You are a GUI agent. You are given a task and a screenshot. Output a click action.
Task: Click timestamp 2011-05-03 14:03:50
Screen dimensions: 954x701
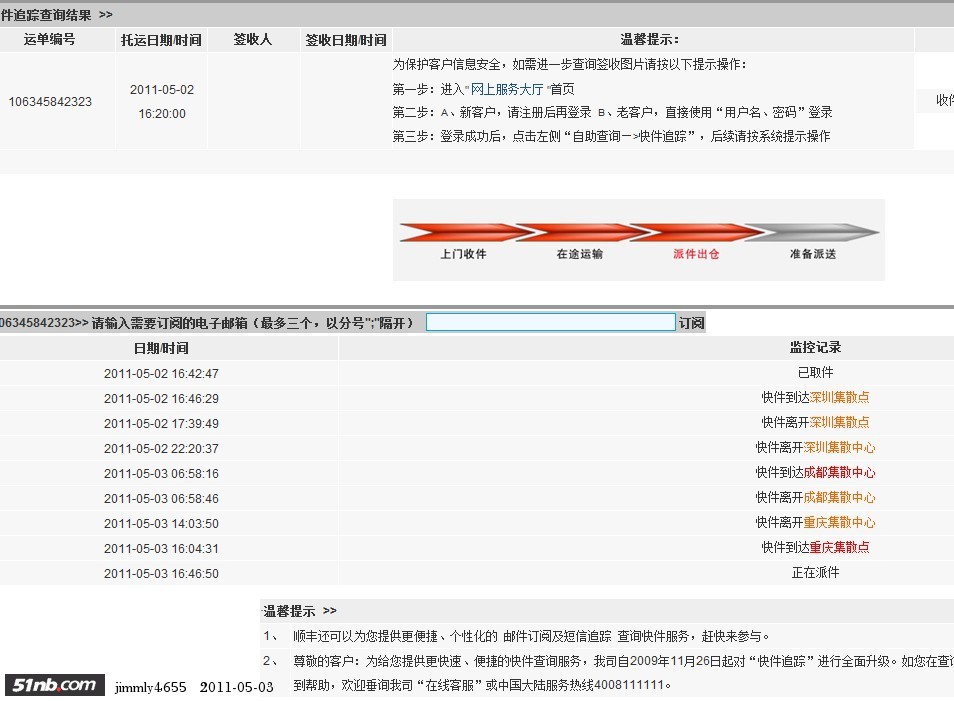(161, 523)
